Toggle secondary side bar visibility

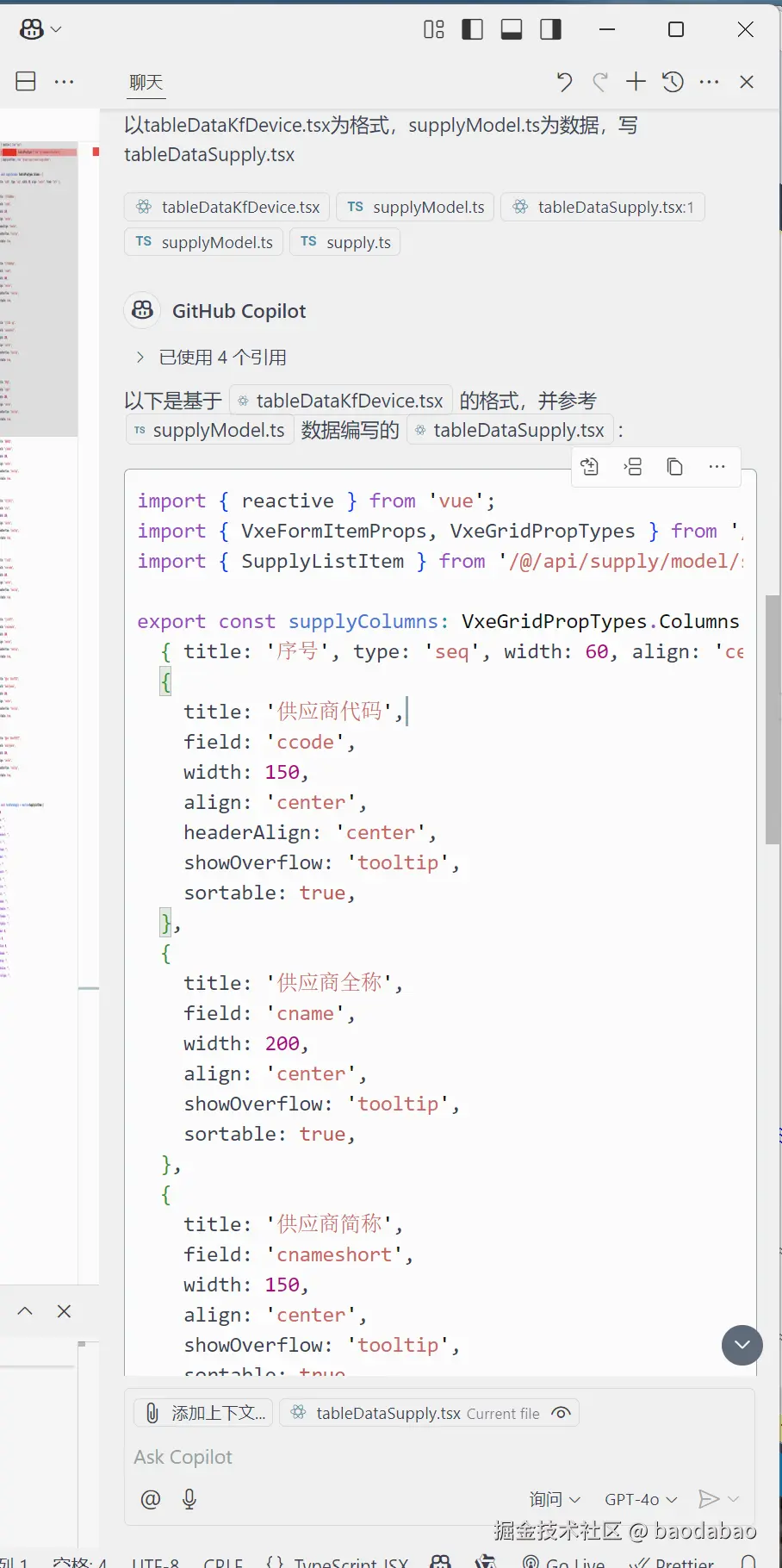tap(550, 29)
